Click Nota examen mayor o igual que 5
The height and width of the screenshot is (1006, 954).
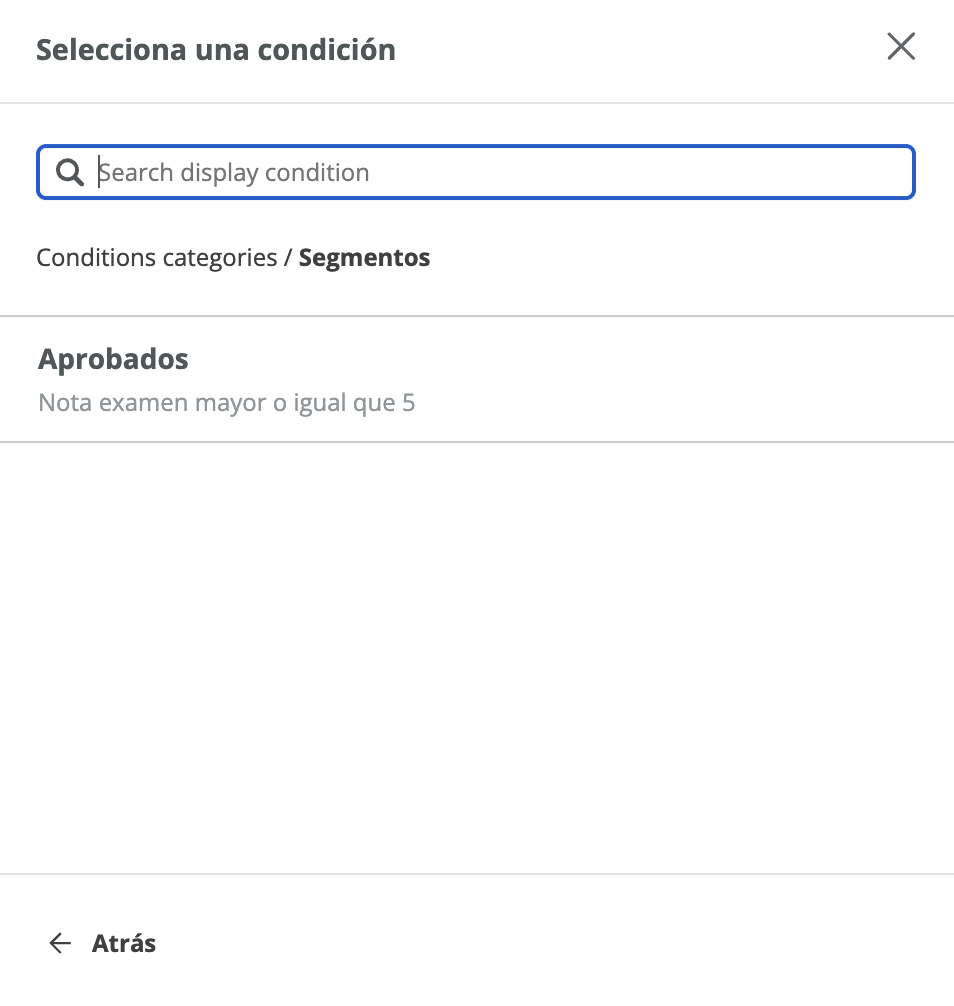(226, 403)
